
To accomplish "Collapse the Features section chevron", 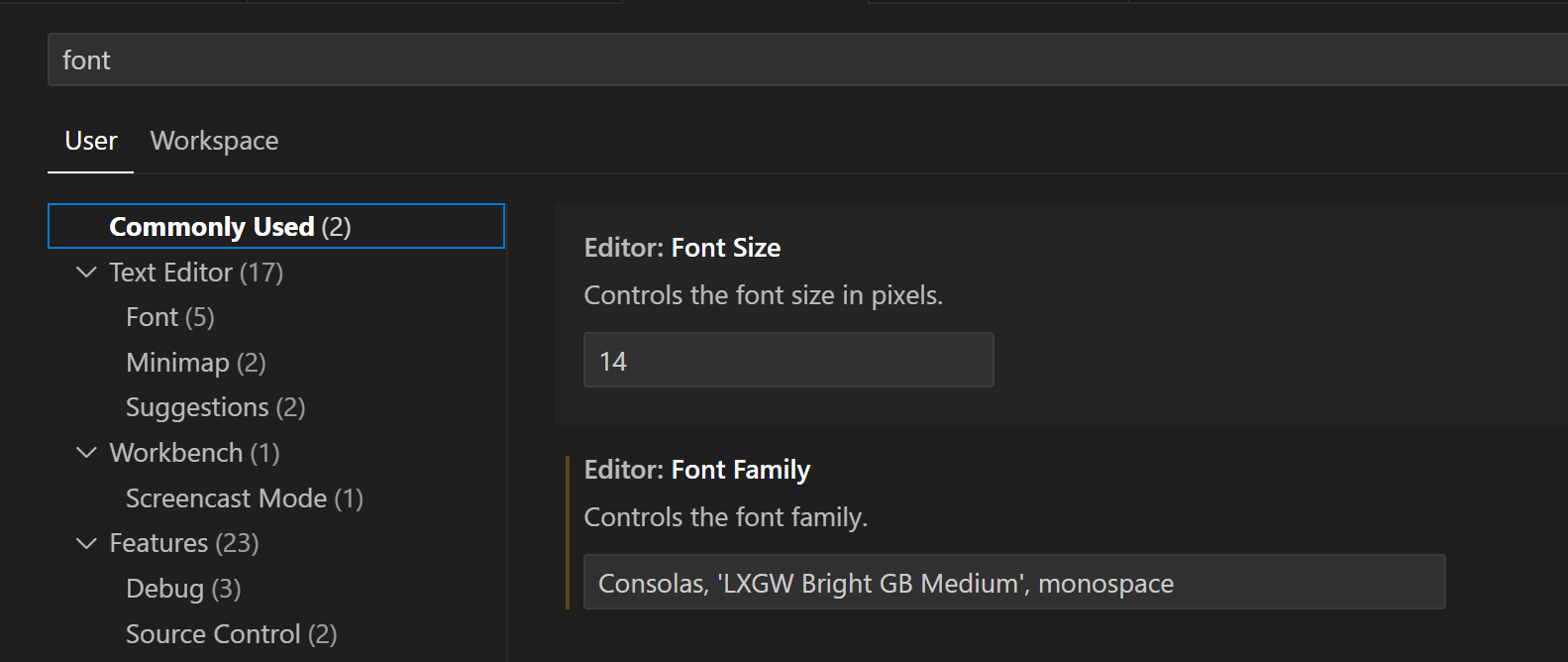I will click(87, 543).
